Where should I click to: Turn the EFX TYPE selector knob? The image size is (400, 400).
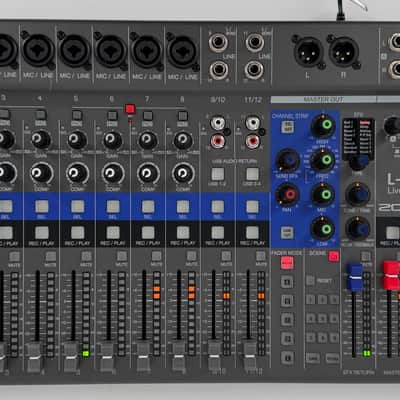pyautogui.click(x=359, y=162)
